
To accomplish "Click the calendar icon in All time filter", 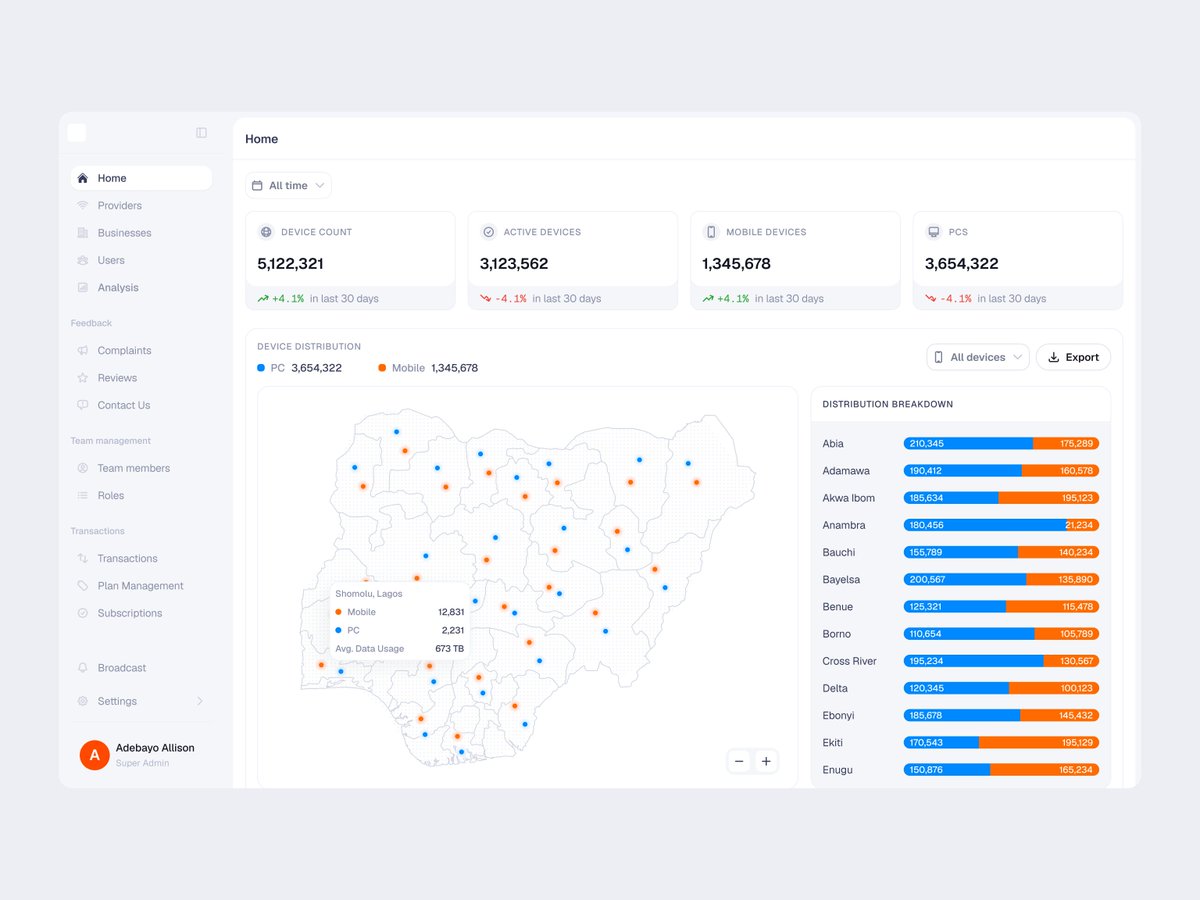I will (258, 186).
